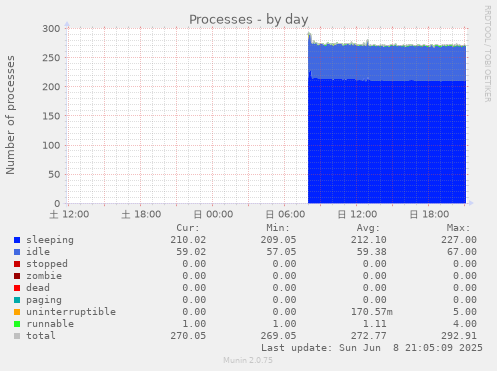Click idle minimum value 57.05
This screenshot has width=497, height=371.
click(x=281, y=252)
